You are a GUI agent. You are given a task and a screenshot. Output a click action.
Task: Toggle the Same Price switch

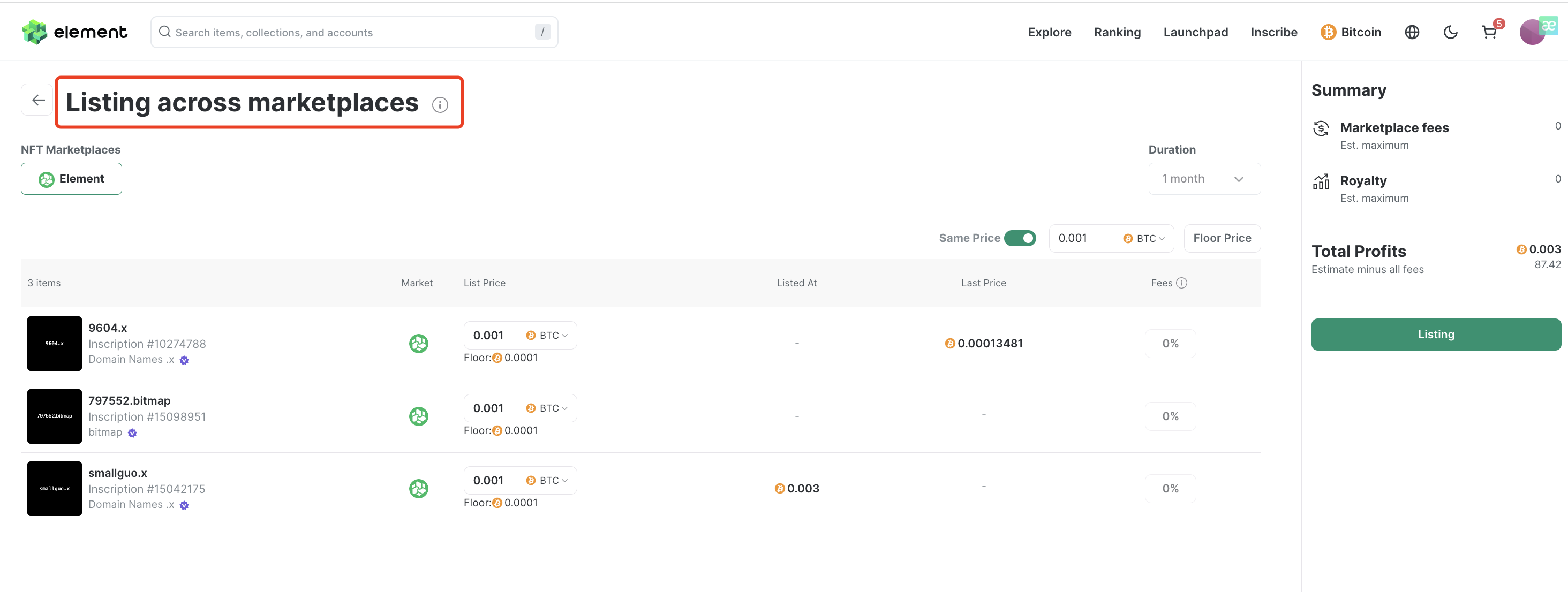coord(1020,239)
